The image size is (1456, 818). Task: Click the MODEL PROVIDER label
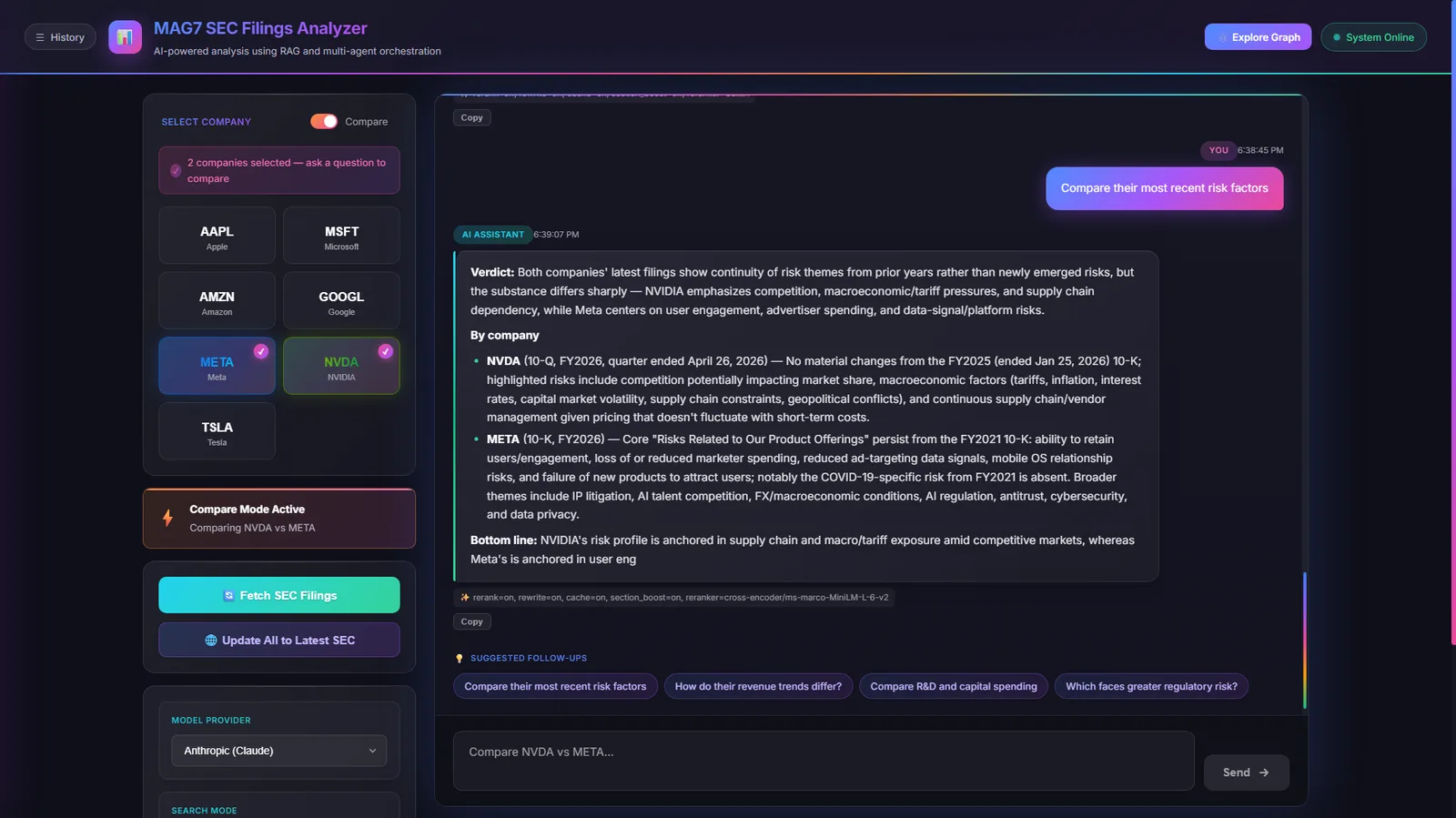211,721
